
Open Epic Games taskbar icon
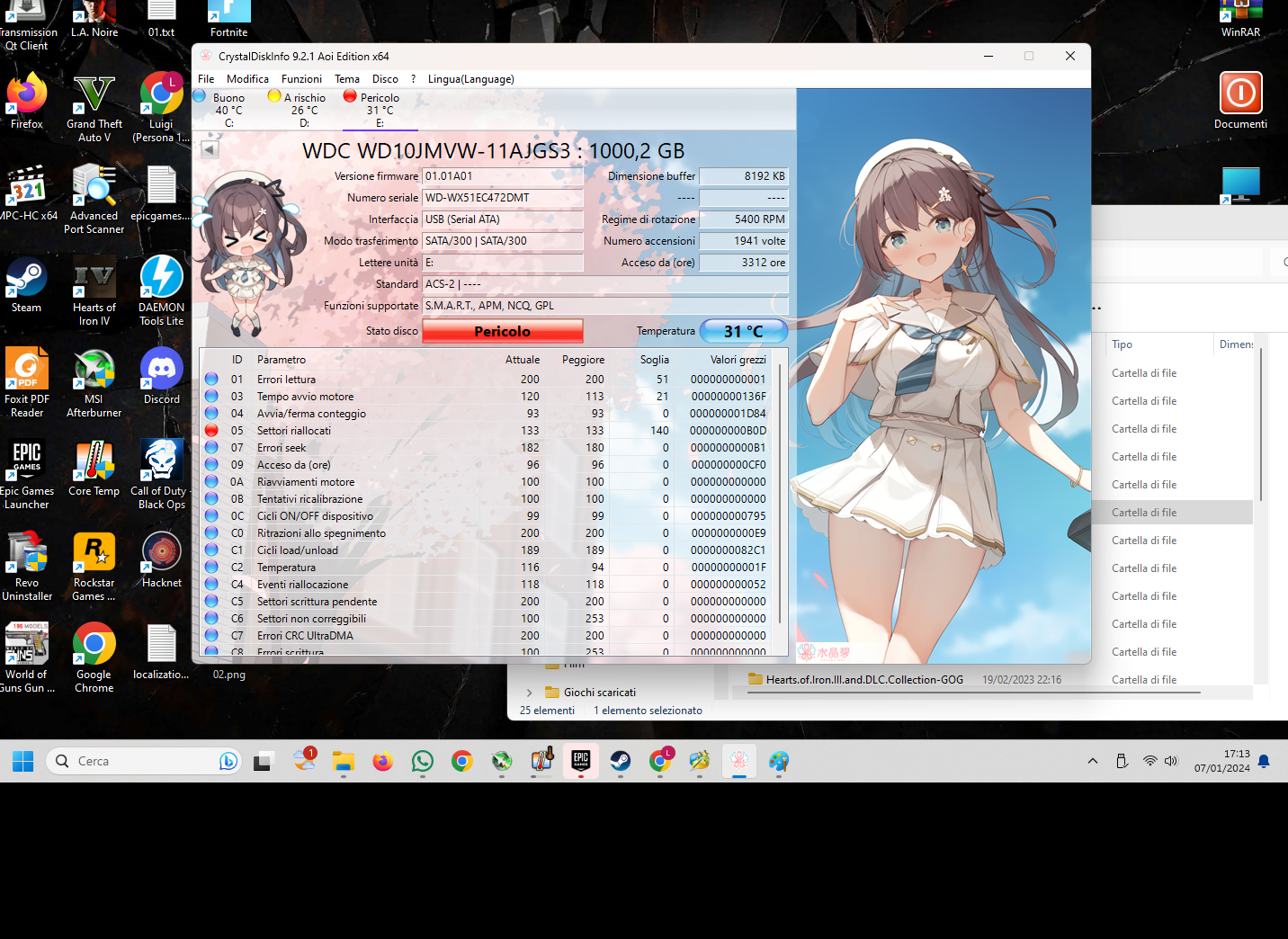click(x=581, y=761)
